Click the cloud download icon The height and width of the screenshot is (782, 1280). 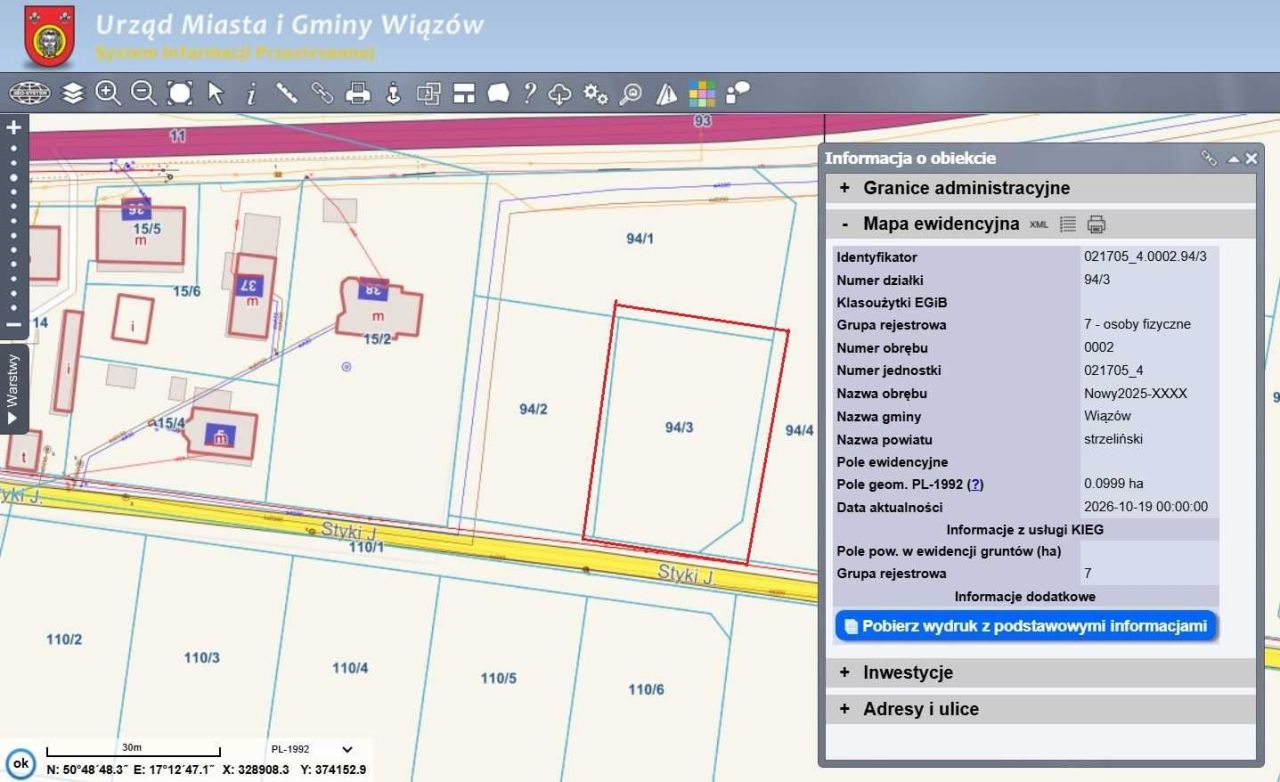tap(560, 93)
